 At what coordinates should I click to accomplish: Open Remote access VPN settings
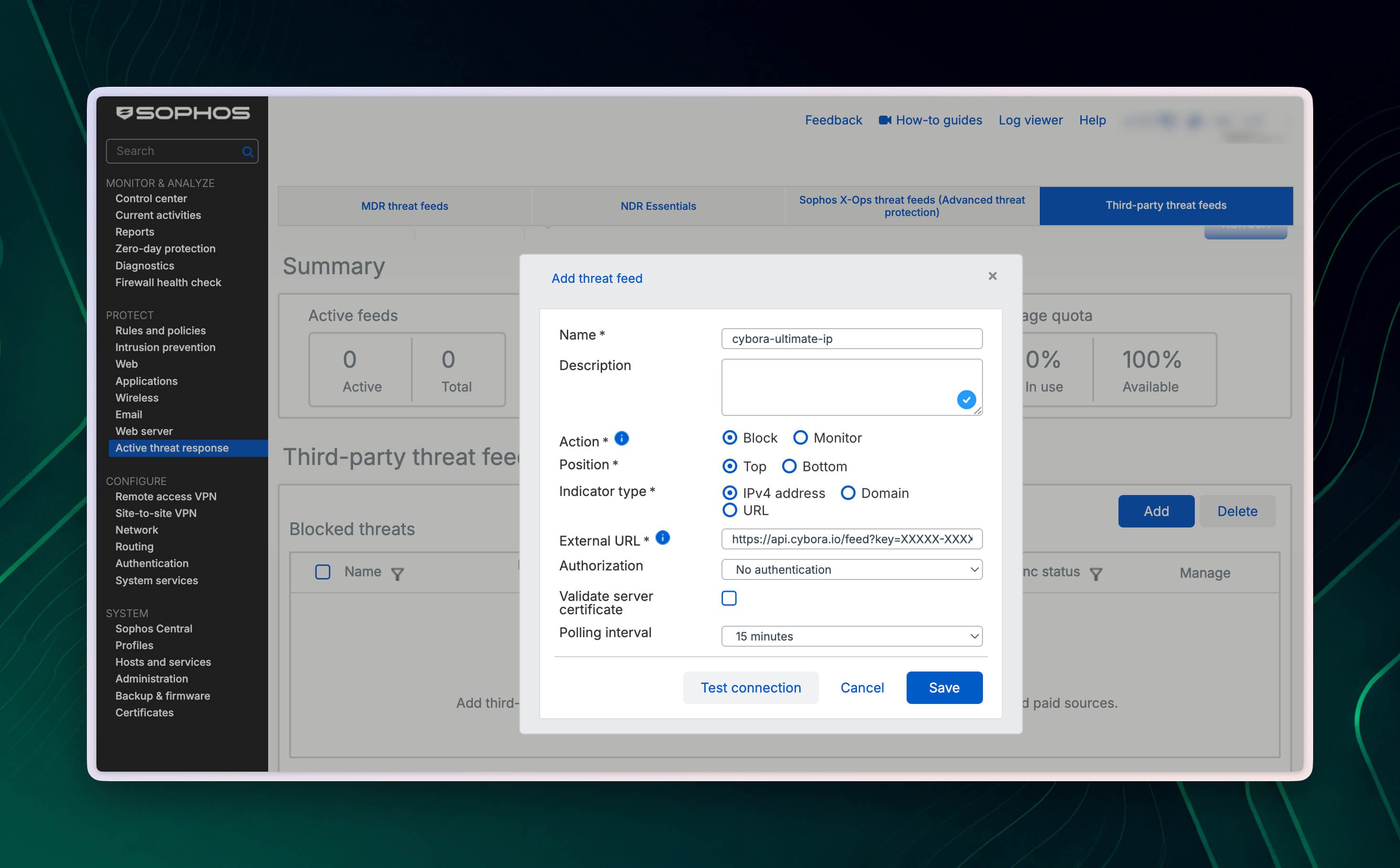pyautogui.click(x=166, y=496)
